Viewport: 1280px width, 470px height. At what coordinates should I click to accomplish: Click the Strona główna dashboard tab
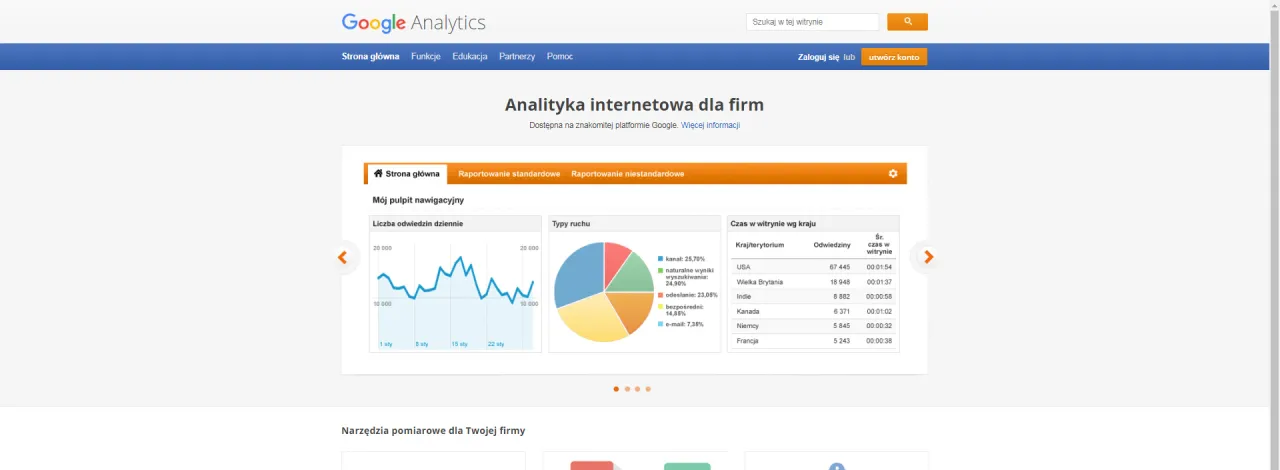pos(407,174)
